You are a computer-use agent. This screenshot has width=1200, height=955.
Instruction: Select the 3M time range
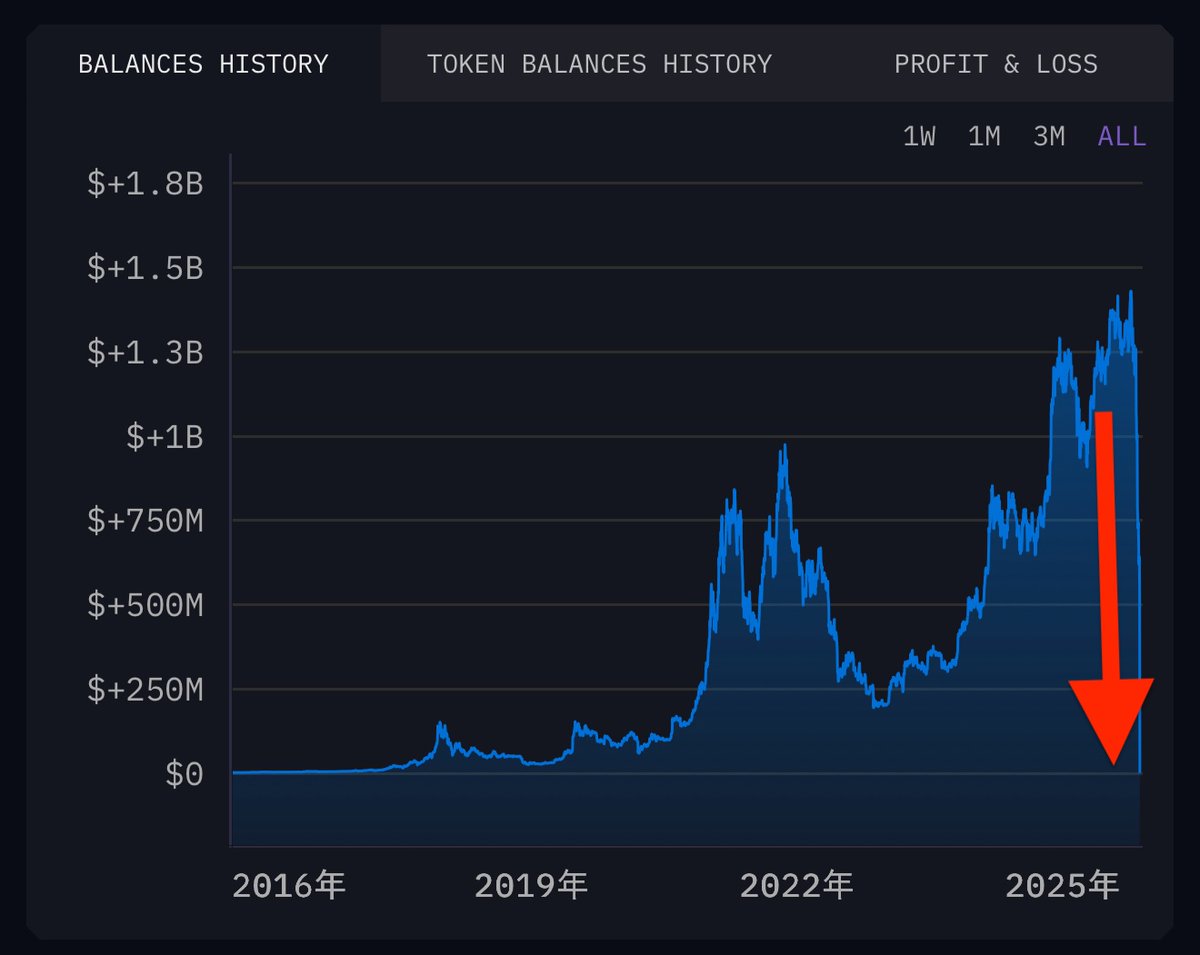click(1049, 137)
